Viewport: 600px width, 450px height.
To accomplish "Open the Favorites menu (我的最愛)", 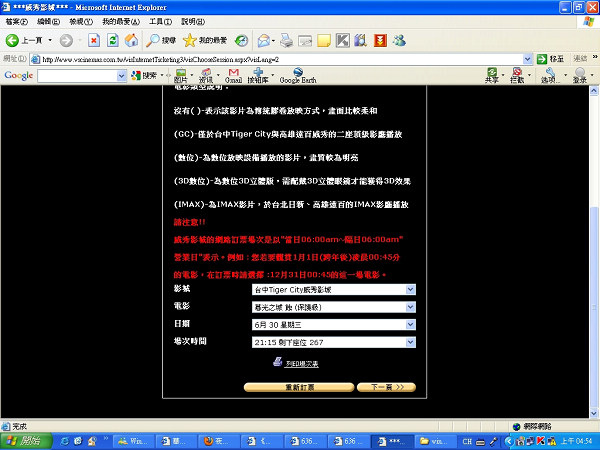I will [121, 22].
